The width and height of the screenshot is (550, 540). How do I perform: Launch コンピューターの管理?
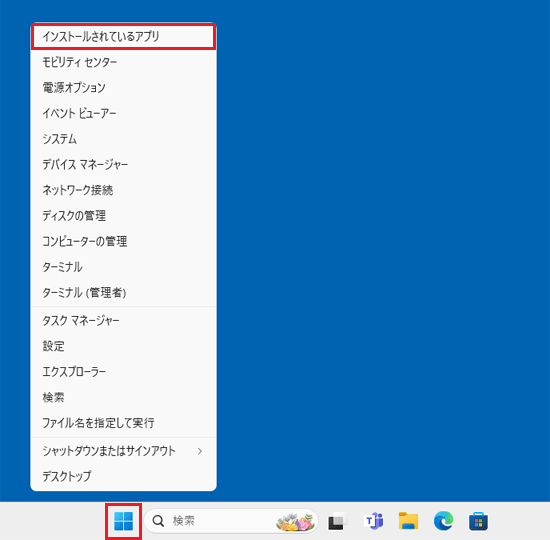[x=123, y=241]
